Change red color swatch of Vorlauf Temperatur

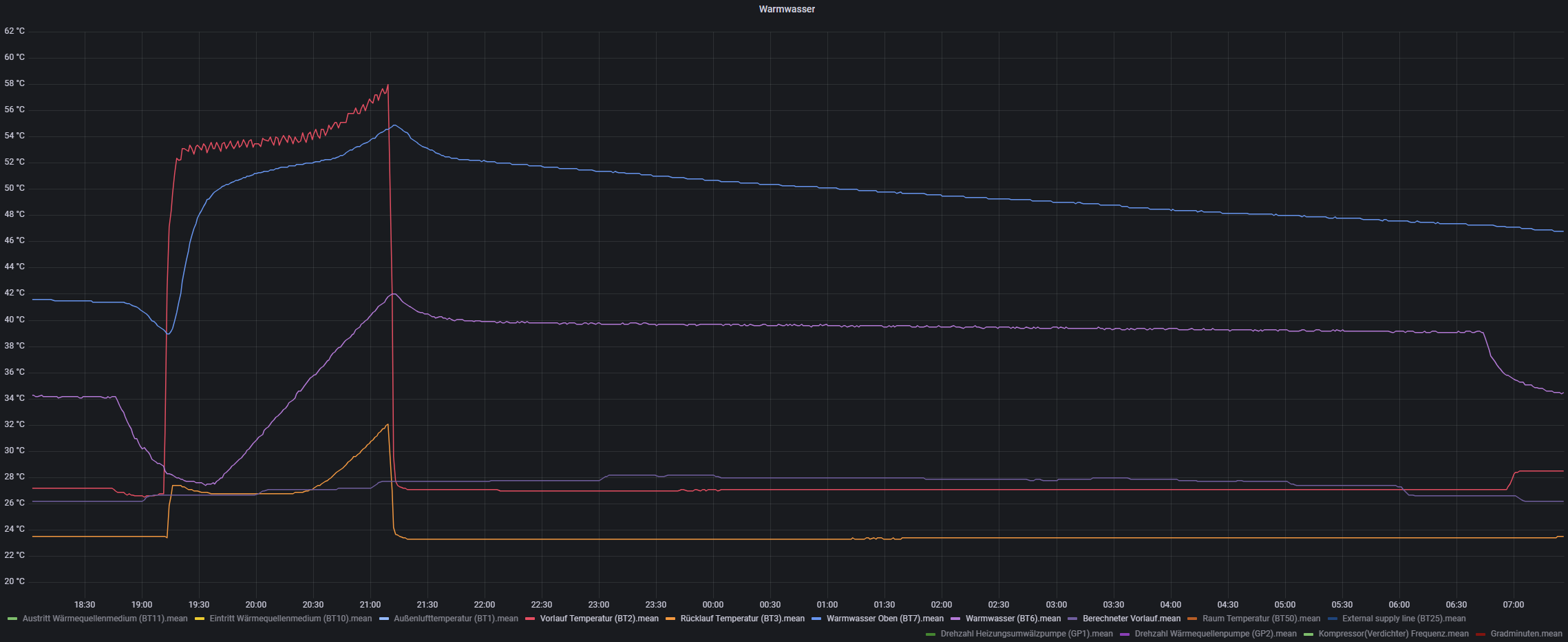coord(530,619)
